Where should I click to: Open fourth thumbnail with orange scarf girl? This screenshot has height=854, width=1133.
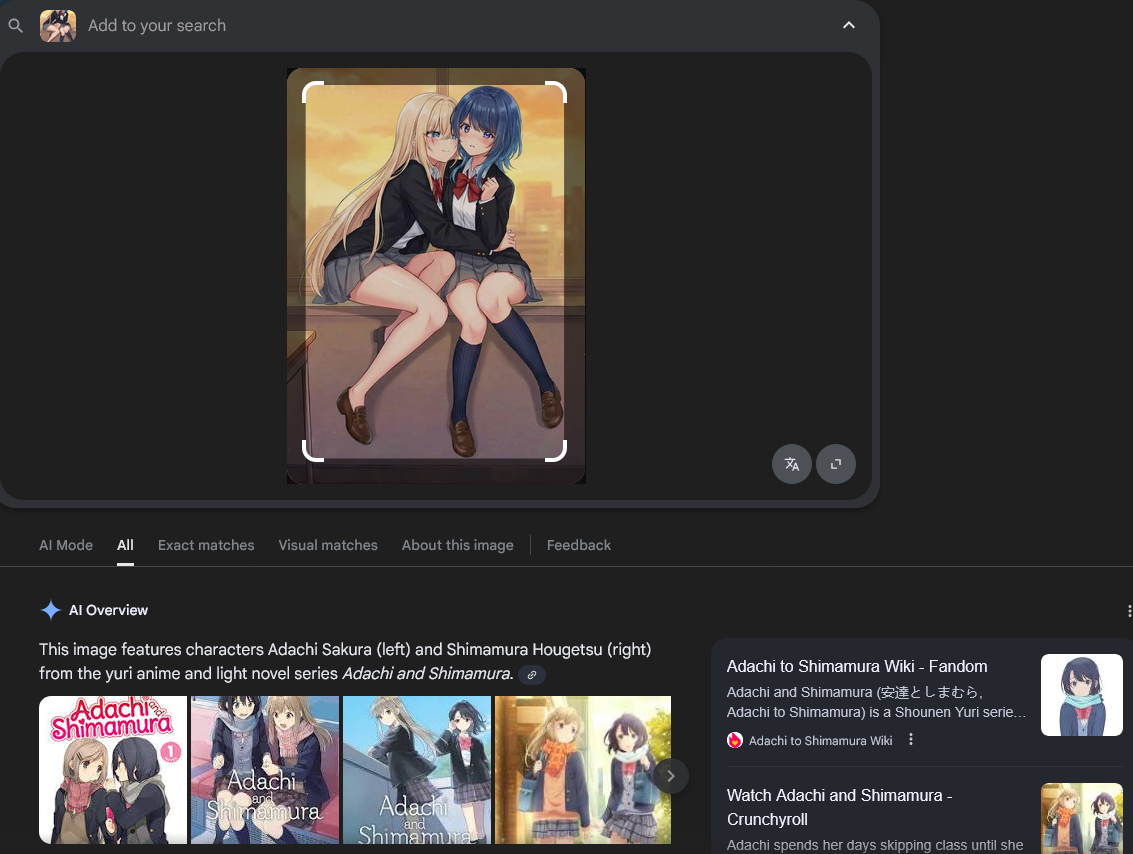tap(583, 770)
